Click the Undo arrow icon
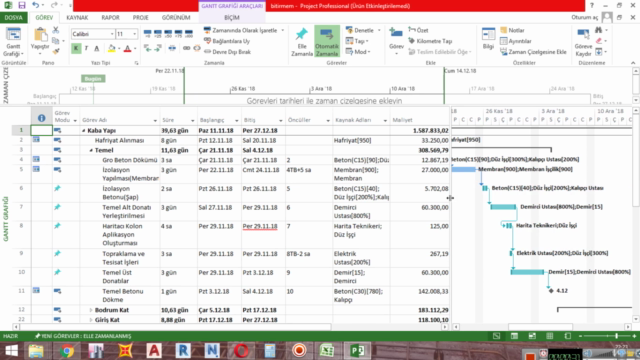Screen dimensions: 640x360 point(36,6)
